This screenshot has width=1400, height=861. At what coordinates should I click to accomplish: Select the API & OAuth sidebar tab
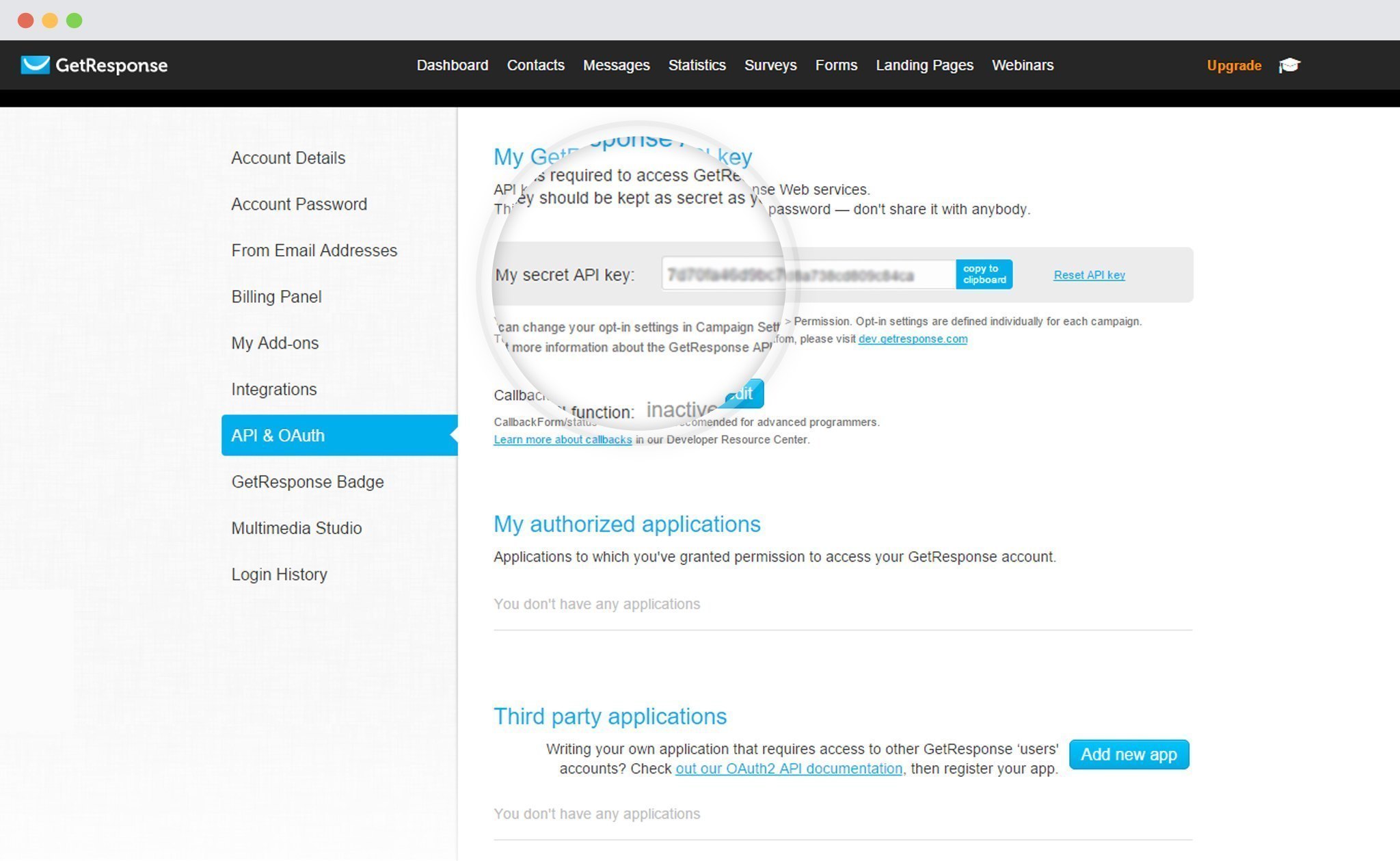pyautogui.click(x=339, y=435)
